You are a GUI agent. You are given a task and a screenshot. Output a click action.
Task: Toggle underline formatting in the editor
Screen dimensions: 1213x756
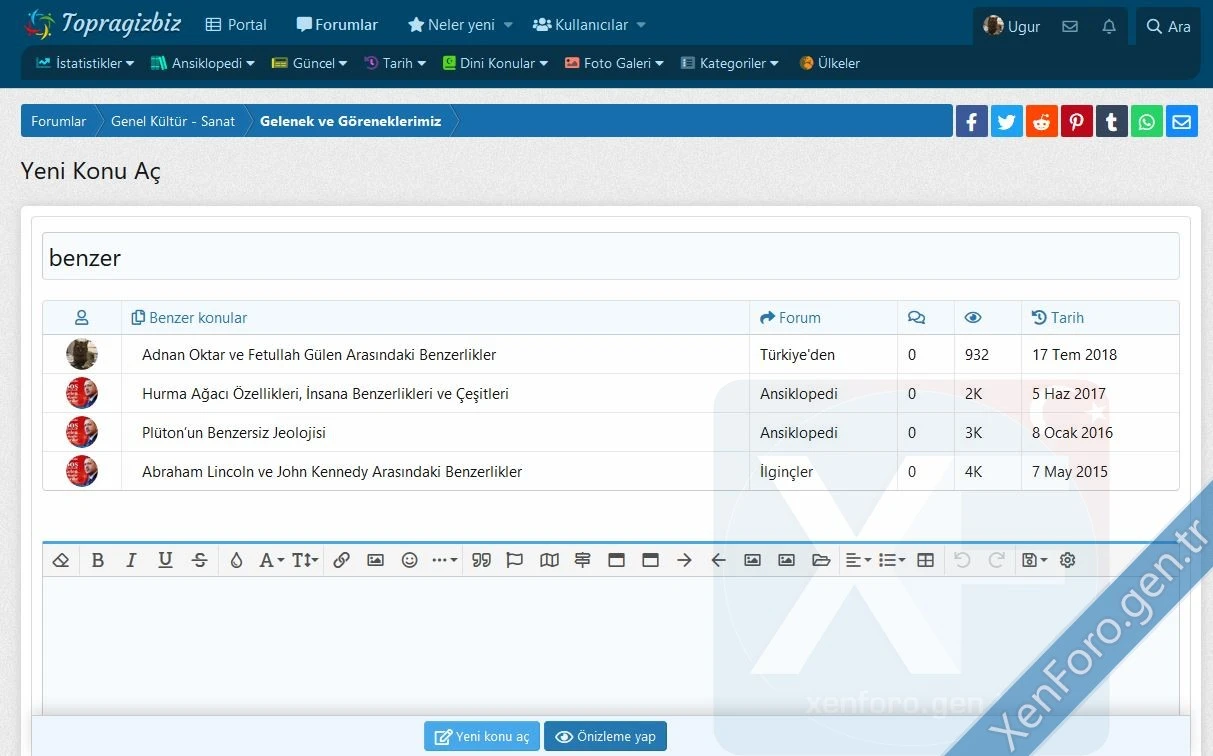165,560
